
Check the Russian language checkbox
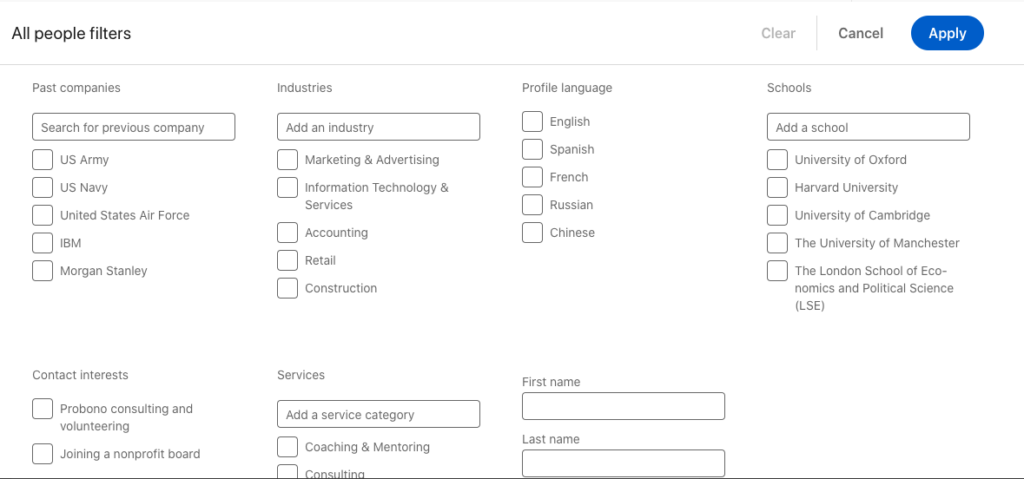[532, 205]
